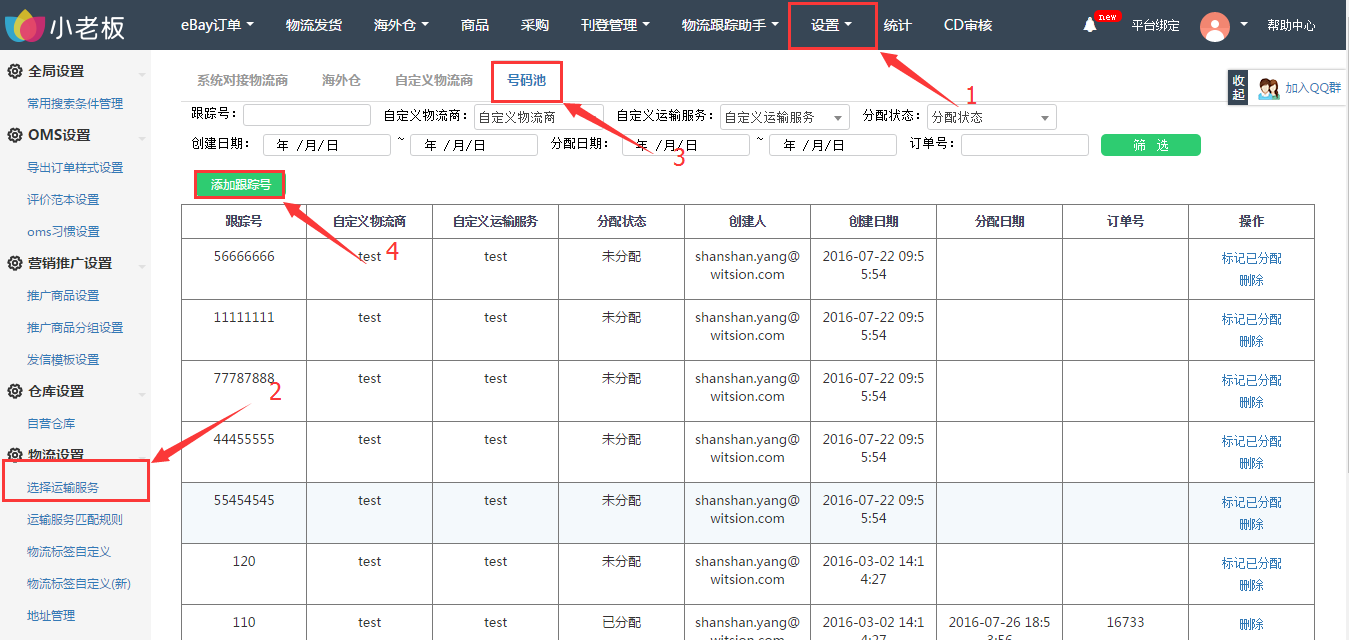Open the eBay订单 menu

217,25
